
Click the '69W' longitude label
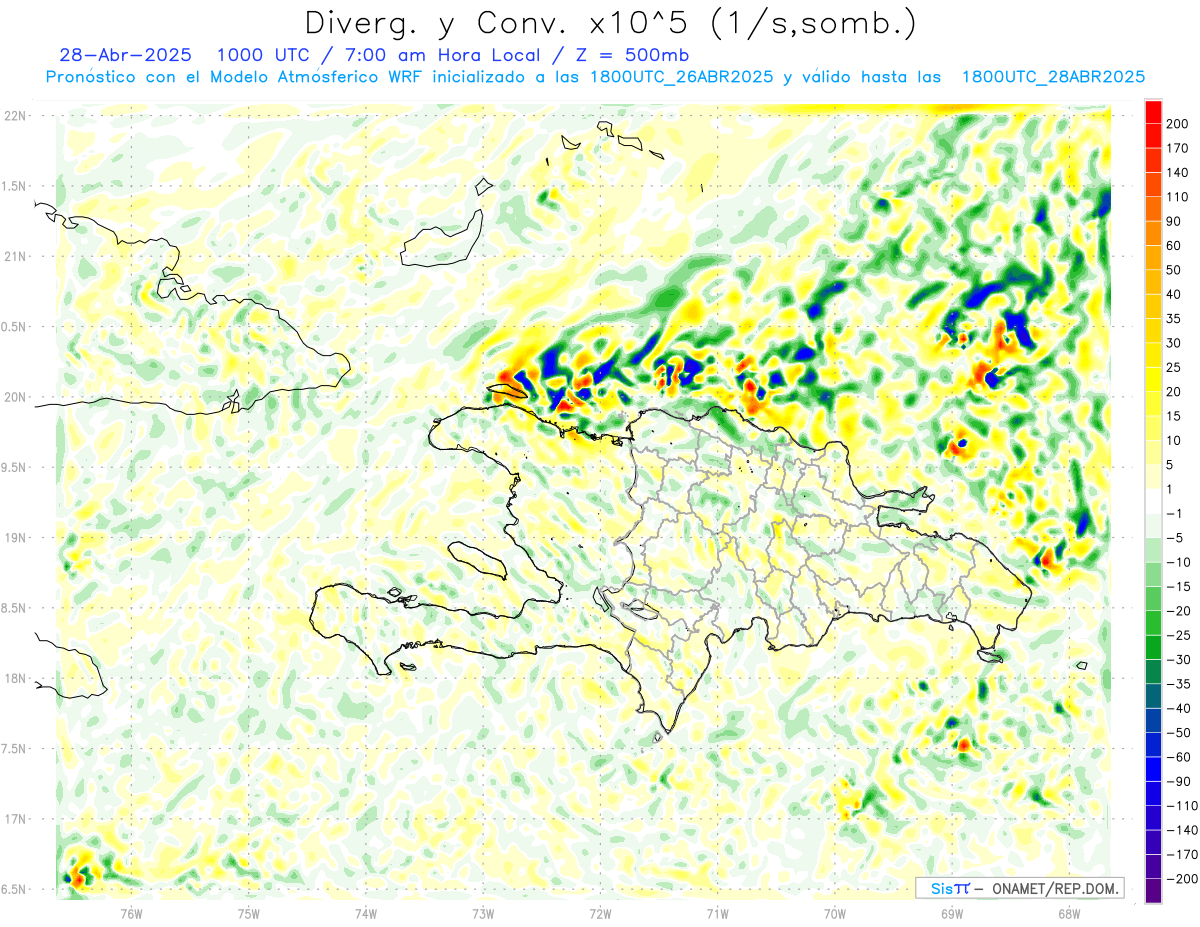(952, 913)
